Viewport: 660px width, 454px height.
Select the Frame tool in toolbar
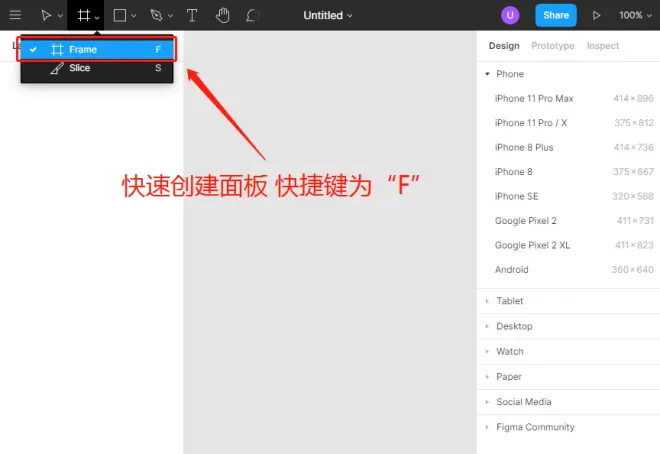(83, 16)
